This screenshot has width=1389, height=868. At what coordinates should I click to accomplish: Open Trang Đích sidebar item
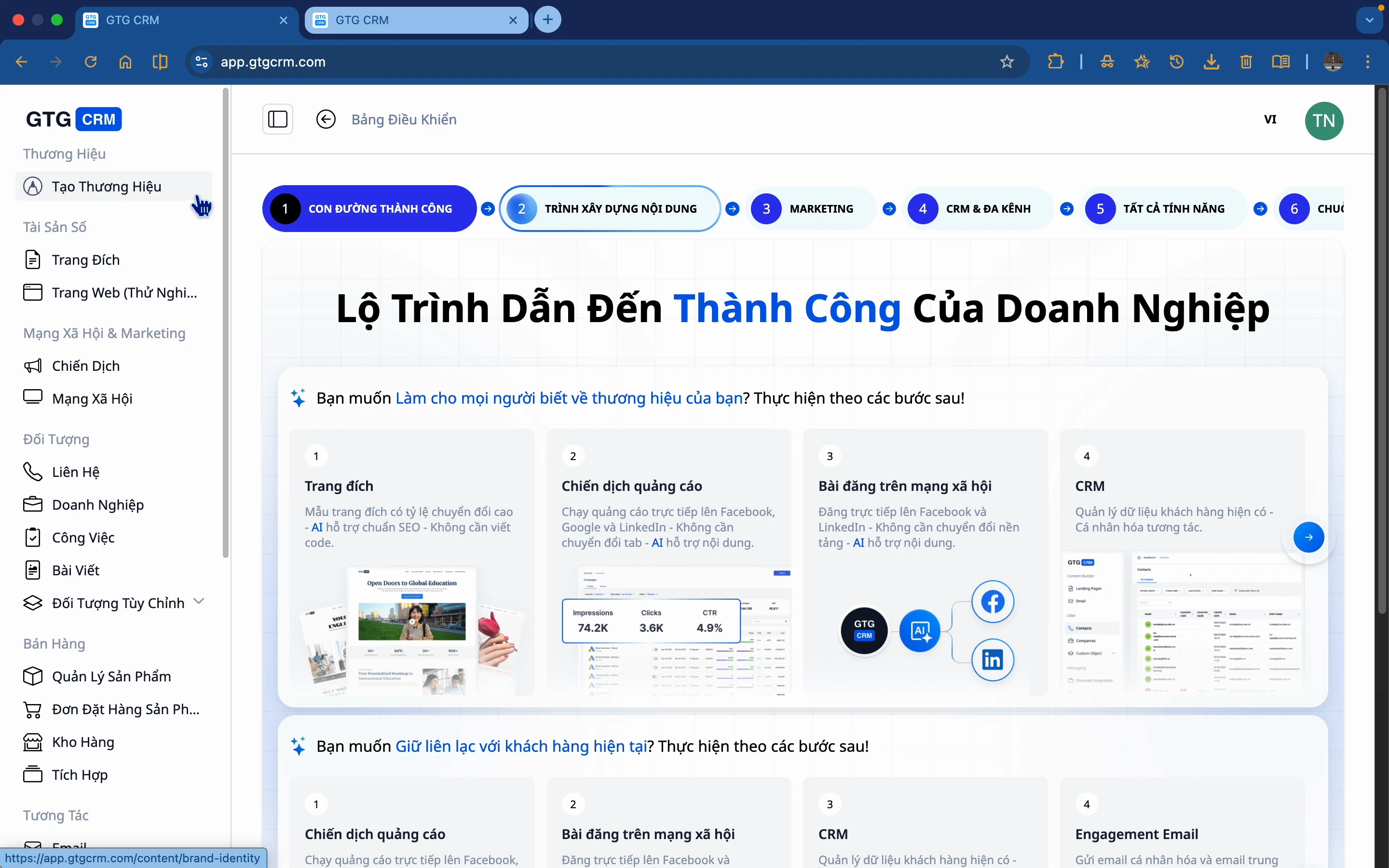coord(86,260)
